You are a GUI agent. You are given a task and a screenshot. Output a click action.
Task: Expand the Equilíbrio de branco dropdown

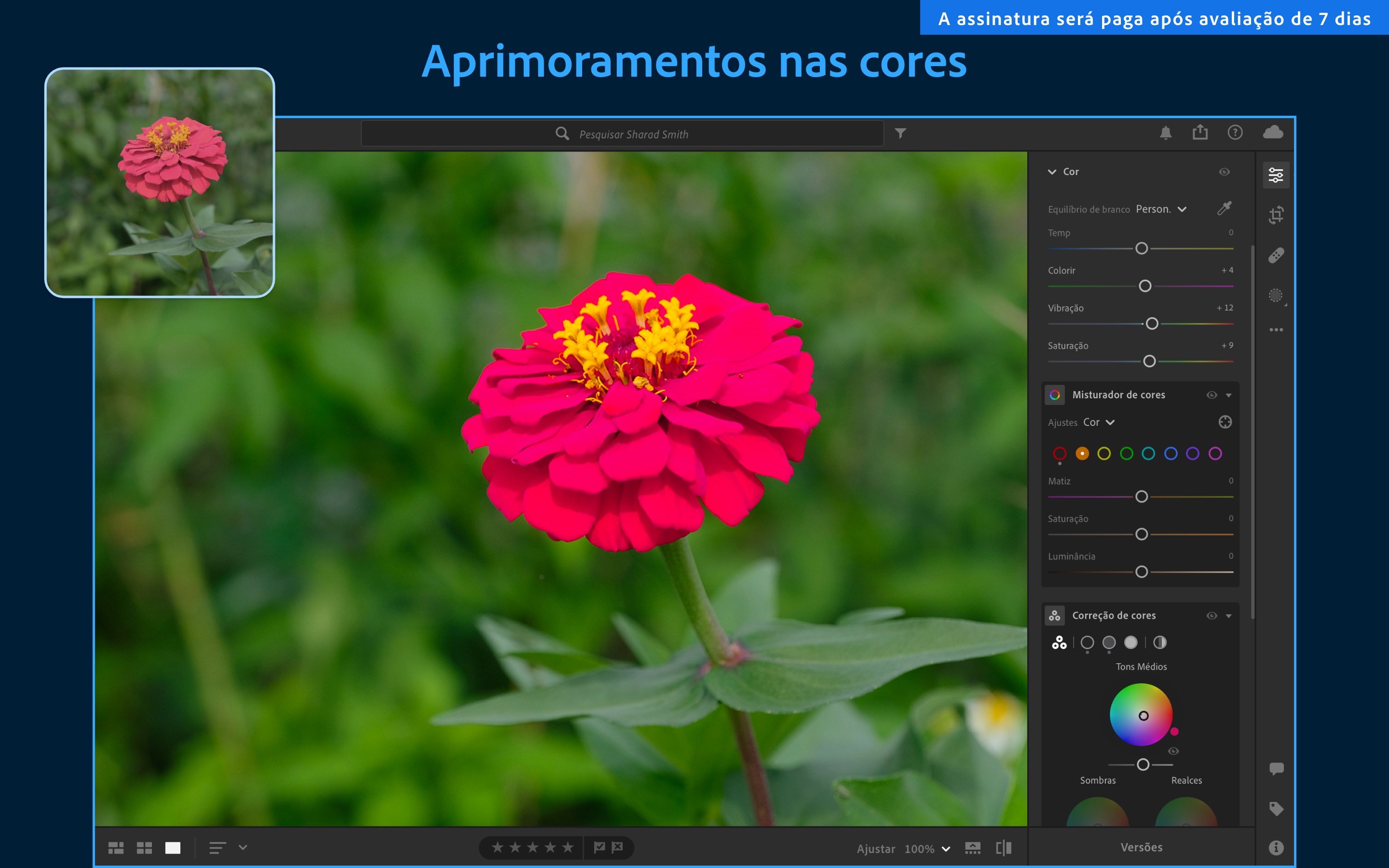(1167, 208)
